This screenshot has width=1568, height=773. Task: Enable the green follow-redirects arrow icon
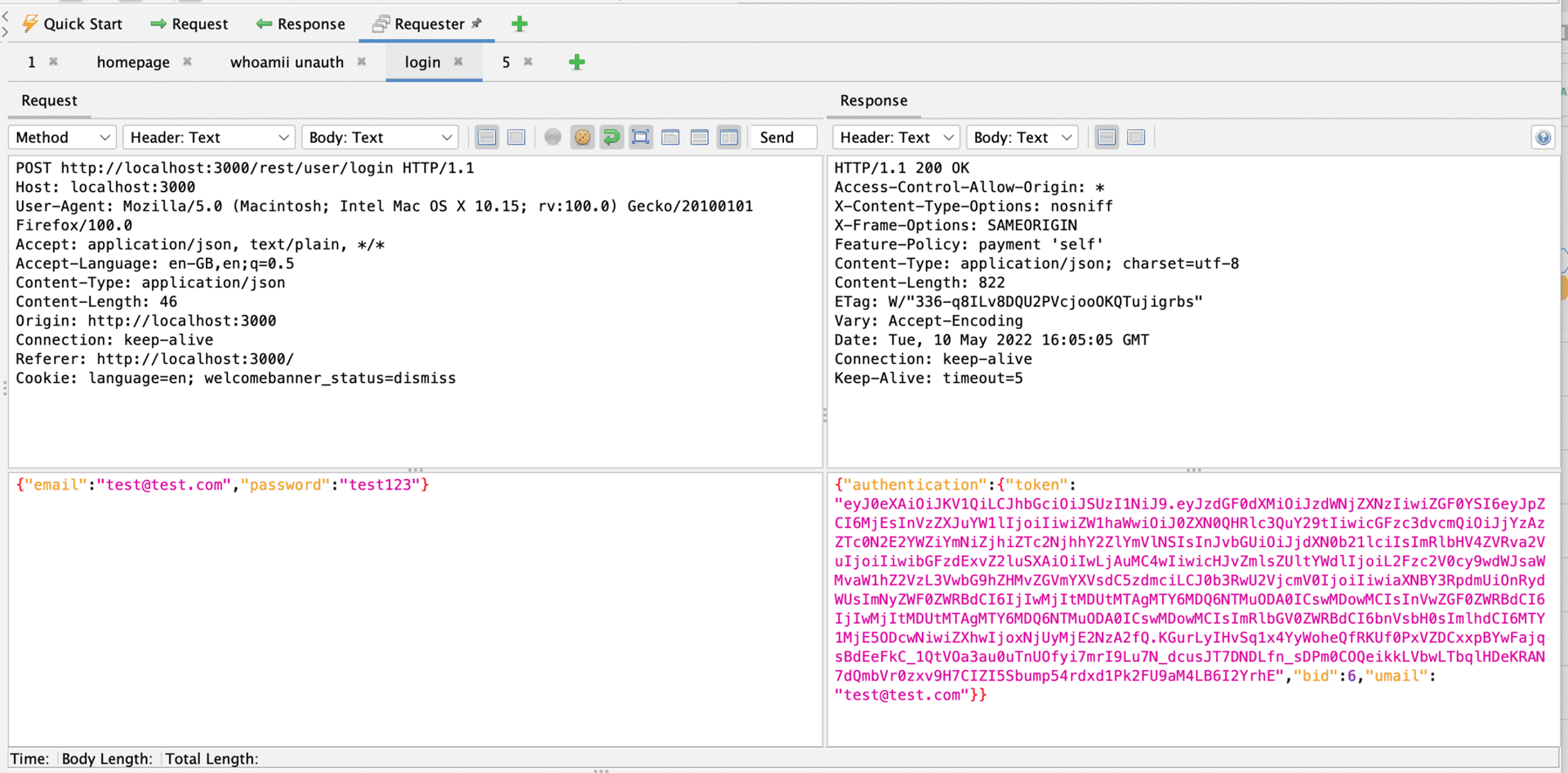coord(612,137)
